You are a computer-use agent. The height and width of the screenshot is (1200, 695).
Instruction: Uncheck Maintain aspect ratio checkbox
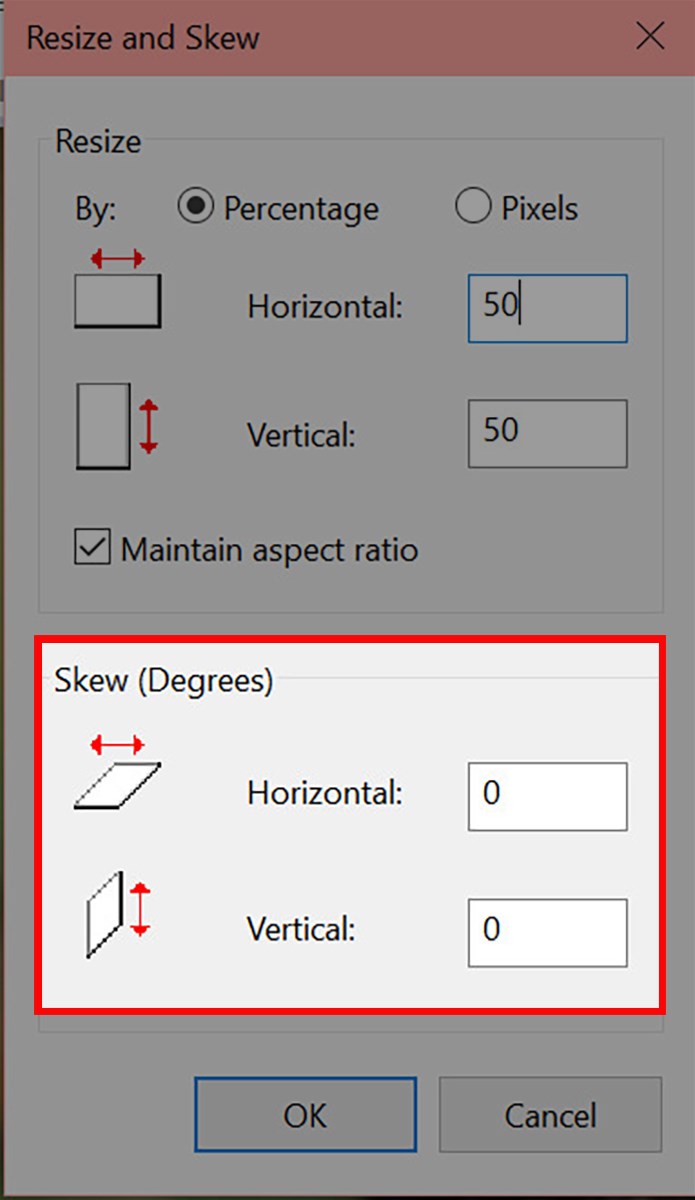click(x=93, y=549)
